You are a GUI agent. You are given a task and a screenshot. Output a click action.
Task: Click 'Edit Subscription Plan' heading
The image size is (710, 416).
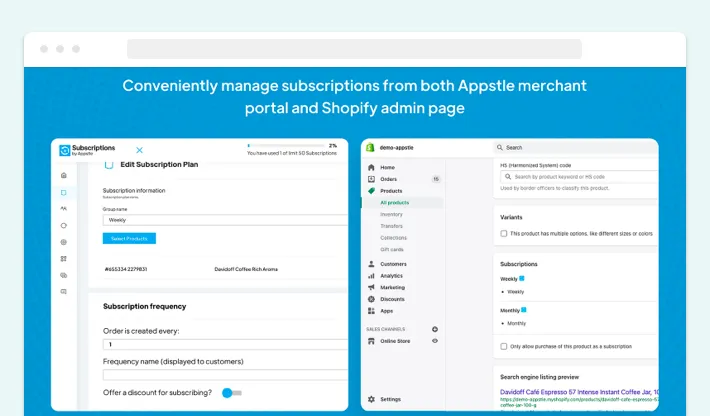coord(159,164)
